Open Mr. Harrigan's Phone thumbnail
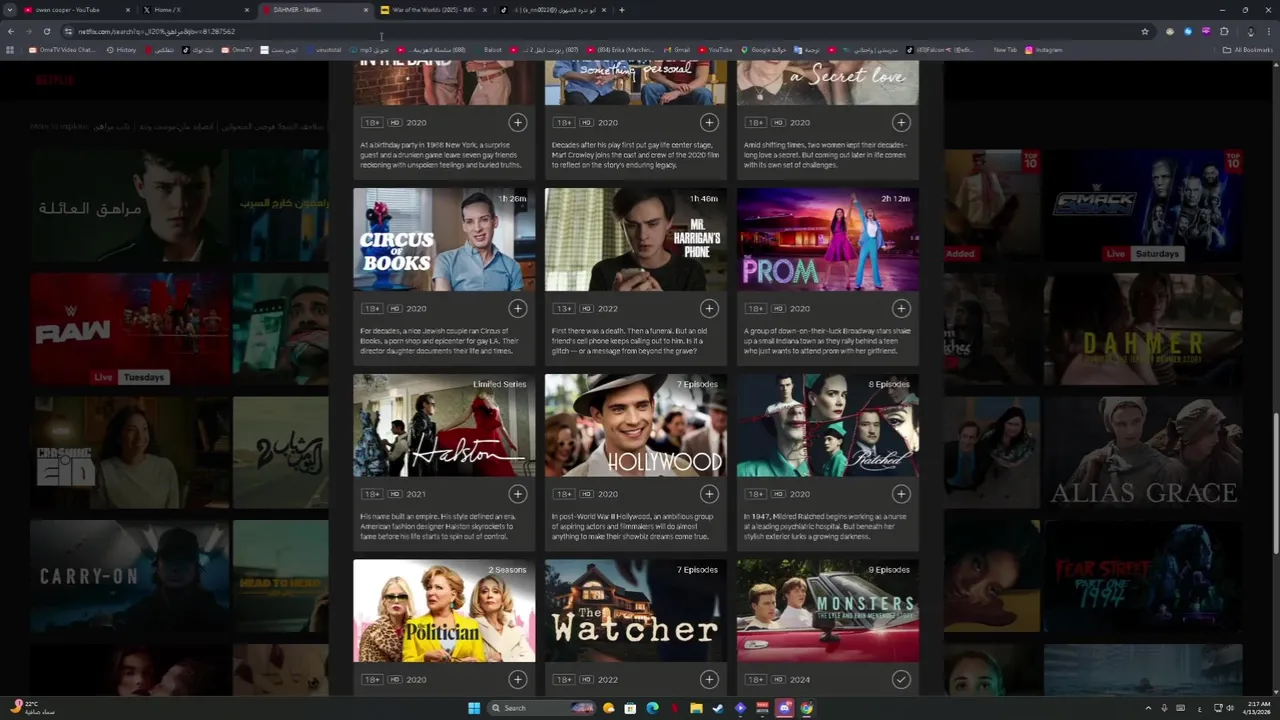Screen dimensions: 1280x720 [636, 240]
